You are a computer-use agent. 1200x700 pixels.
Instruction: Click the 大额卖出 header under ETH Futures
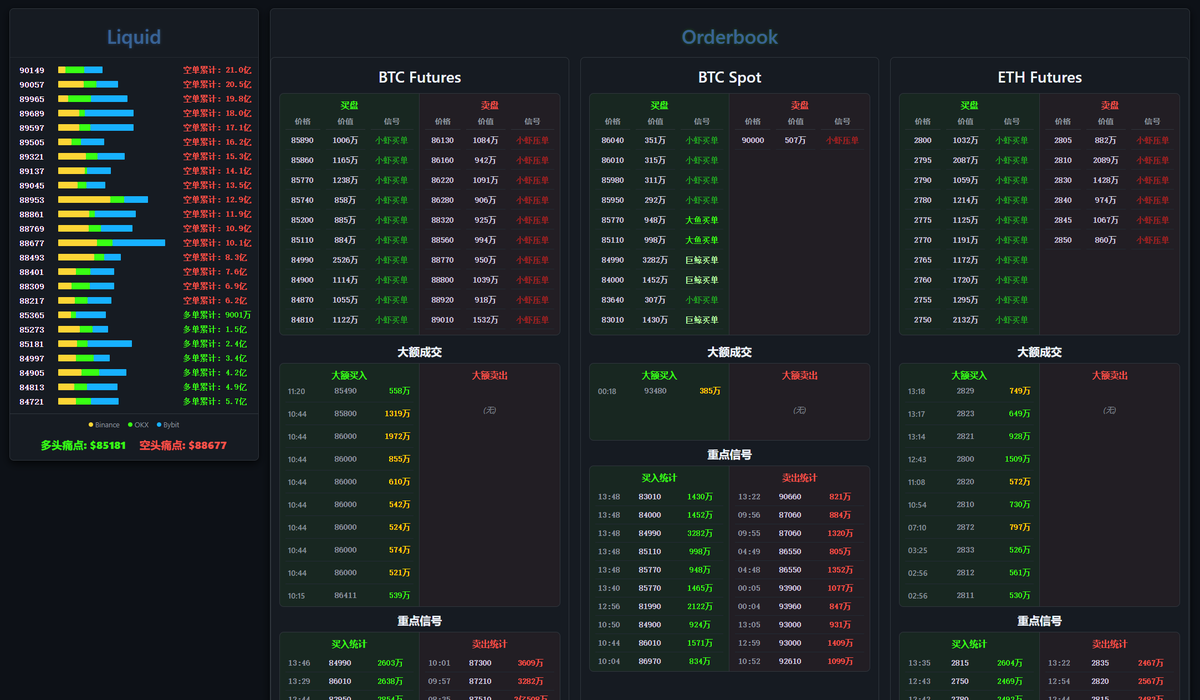[x=1110, y=375]
